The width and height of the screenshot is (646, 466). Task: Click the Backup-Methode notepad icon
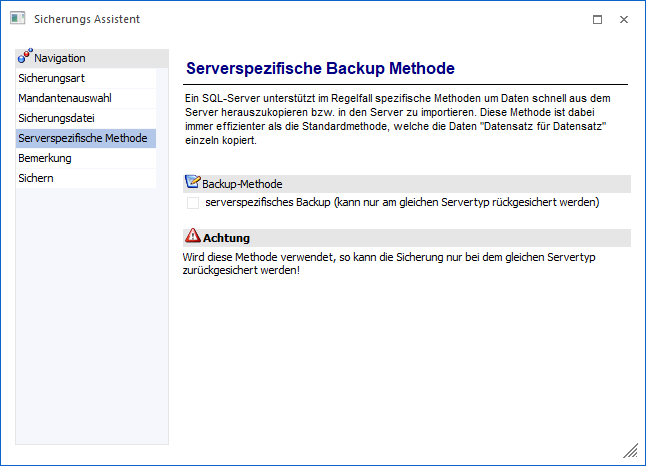[x=193, y=183]
